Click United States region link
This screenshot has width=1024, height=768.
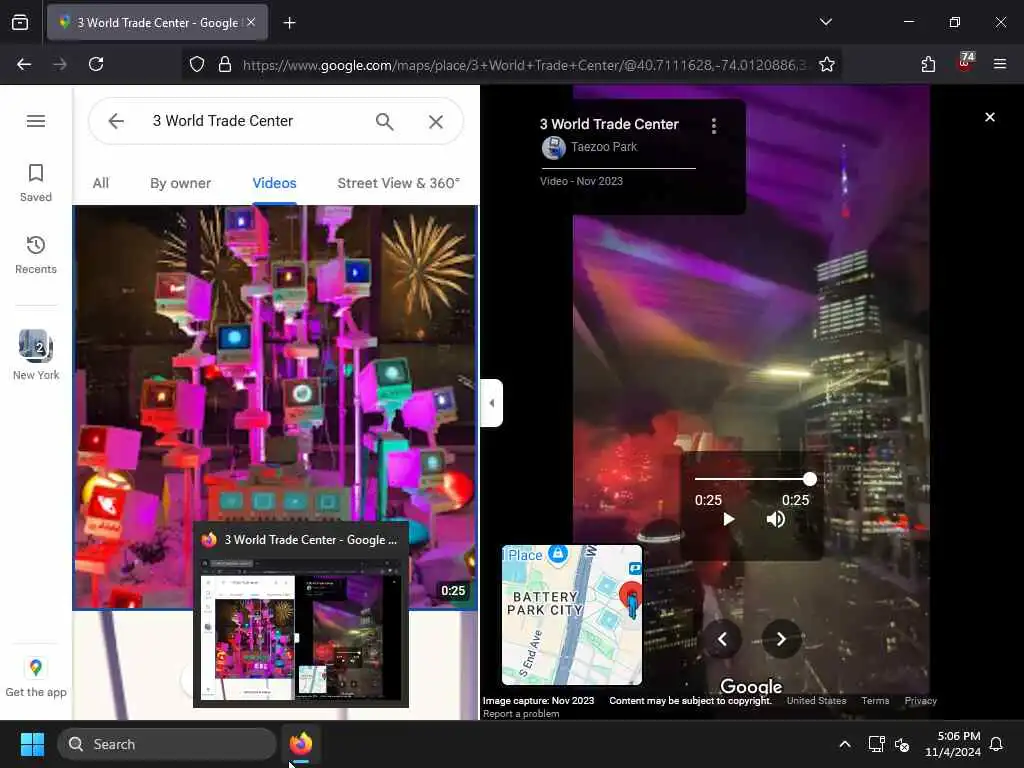click(816, 701)
